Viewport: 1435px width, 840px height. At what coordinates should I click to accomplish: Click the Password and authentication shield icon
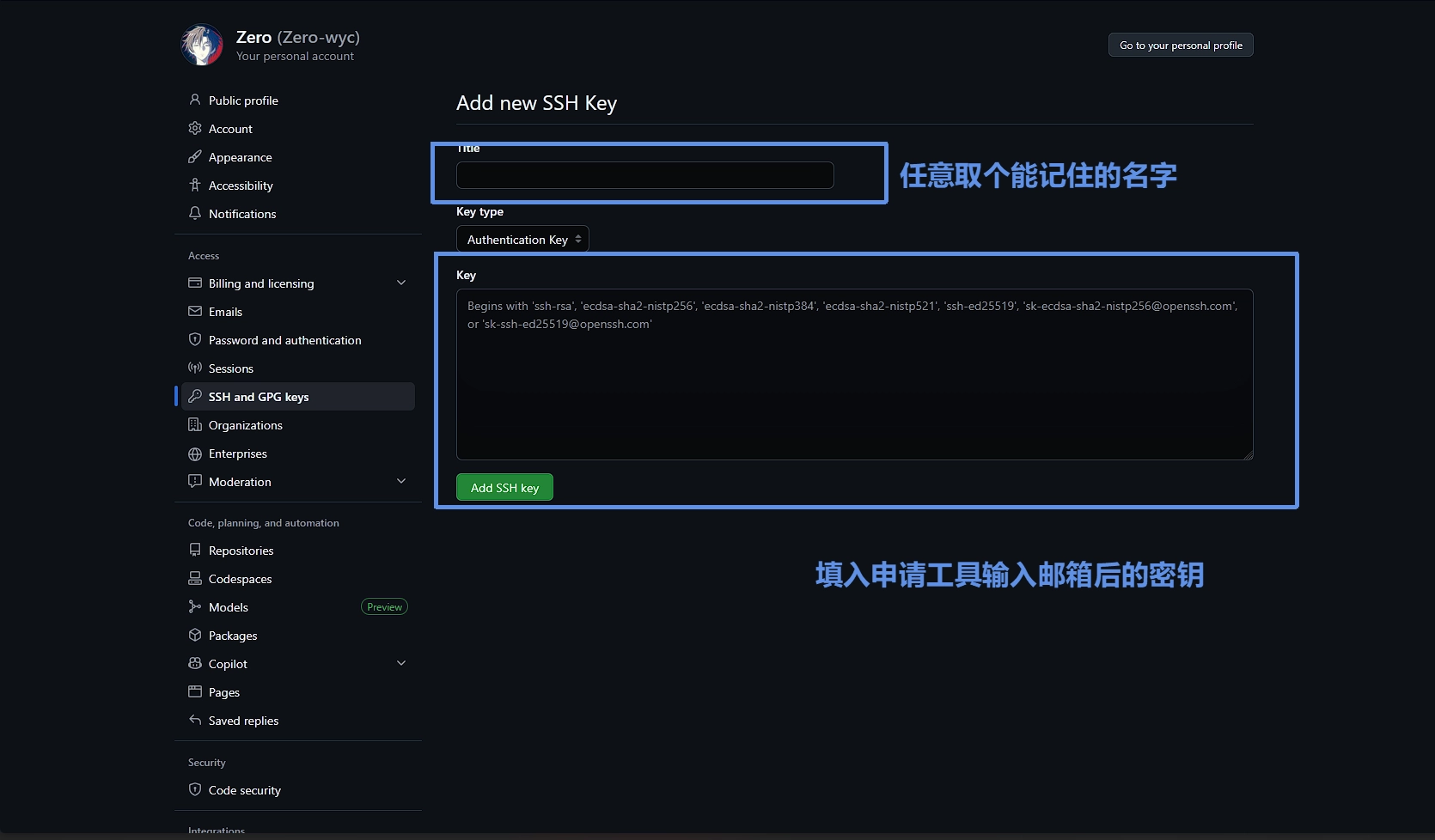point(195,340)
